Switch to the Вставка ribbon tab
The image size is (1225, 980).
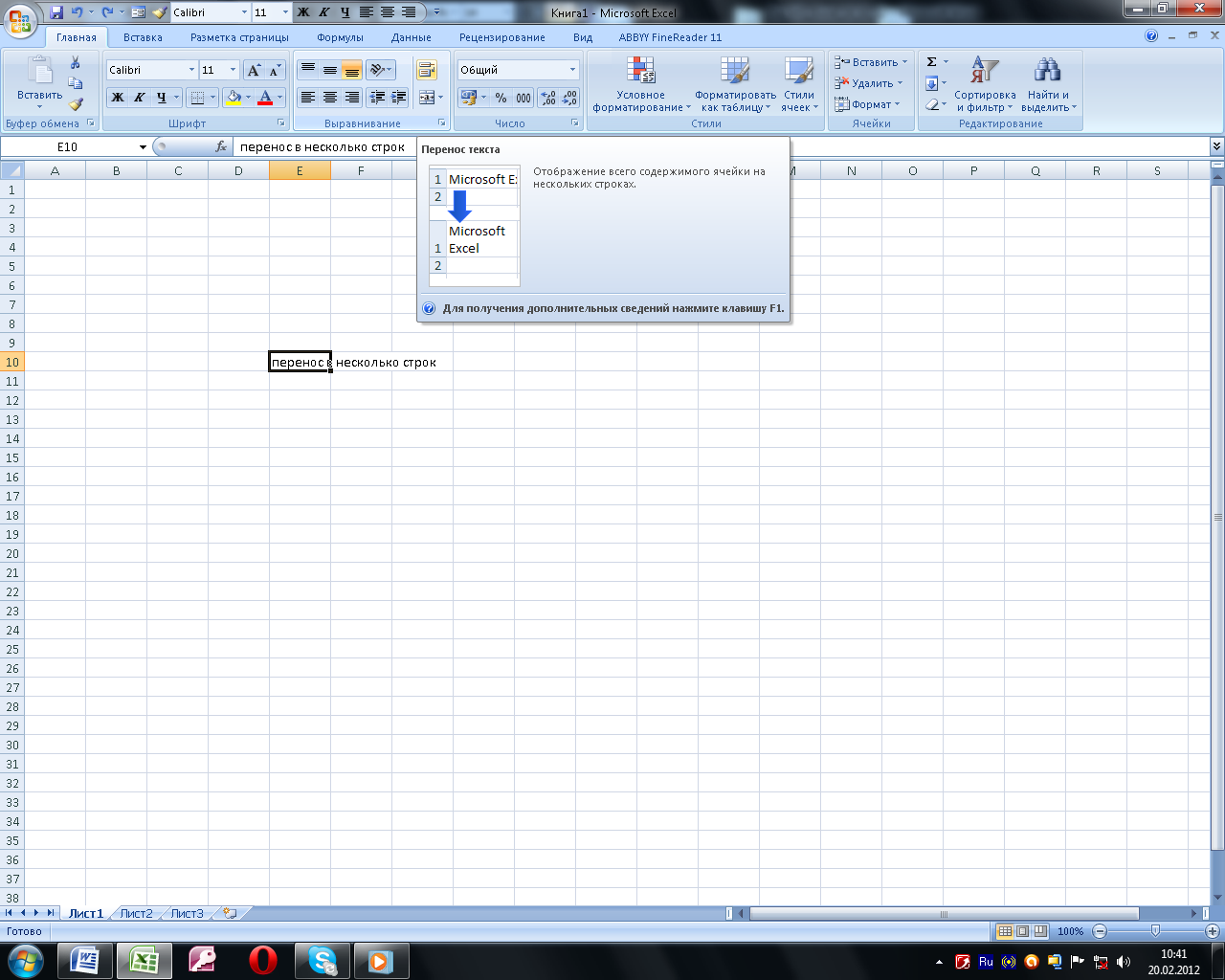pos(143,37)
